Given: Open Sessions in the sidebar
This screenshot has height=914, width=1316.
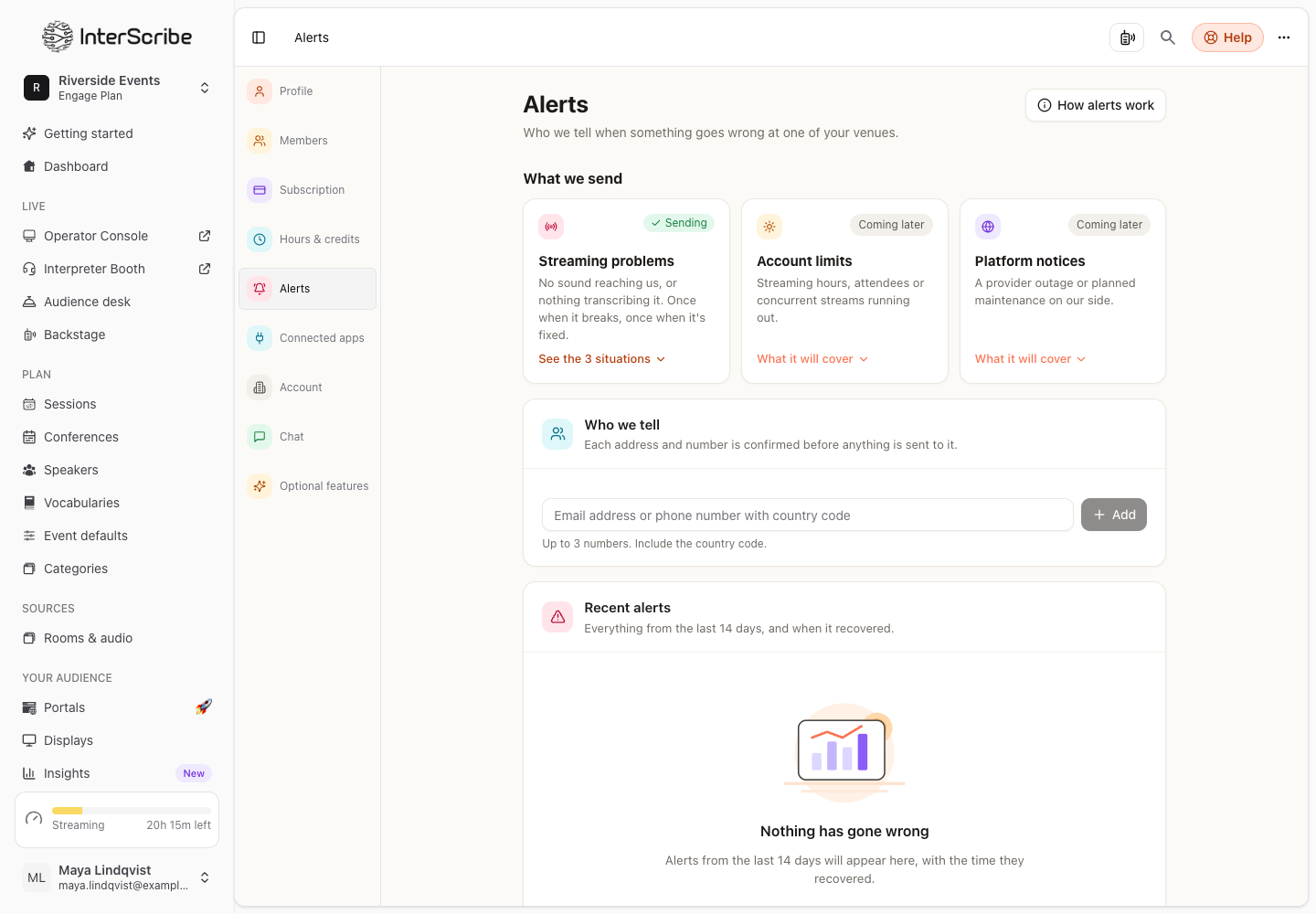Looking at the screenshot, I should pyautogui.click(x=117, y=404).
